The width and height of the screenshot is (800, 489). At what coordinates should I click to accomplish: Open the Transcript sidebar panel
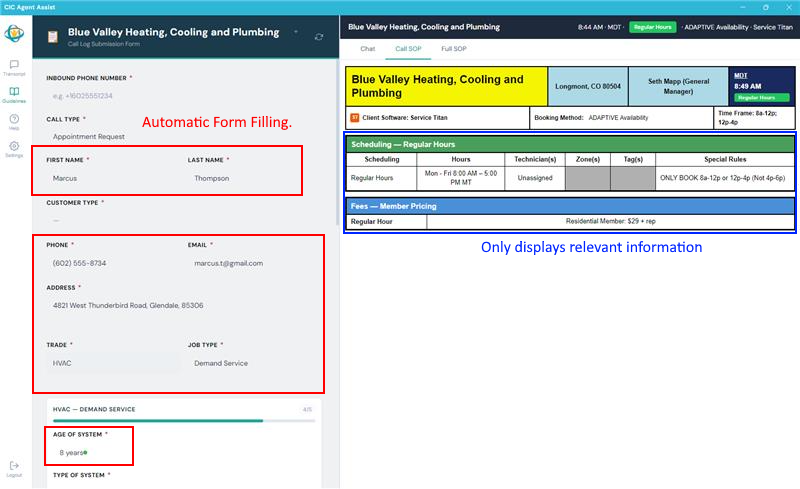point(14,67)
